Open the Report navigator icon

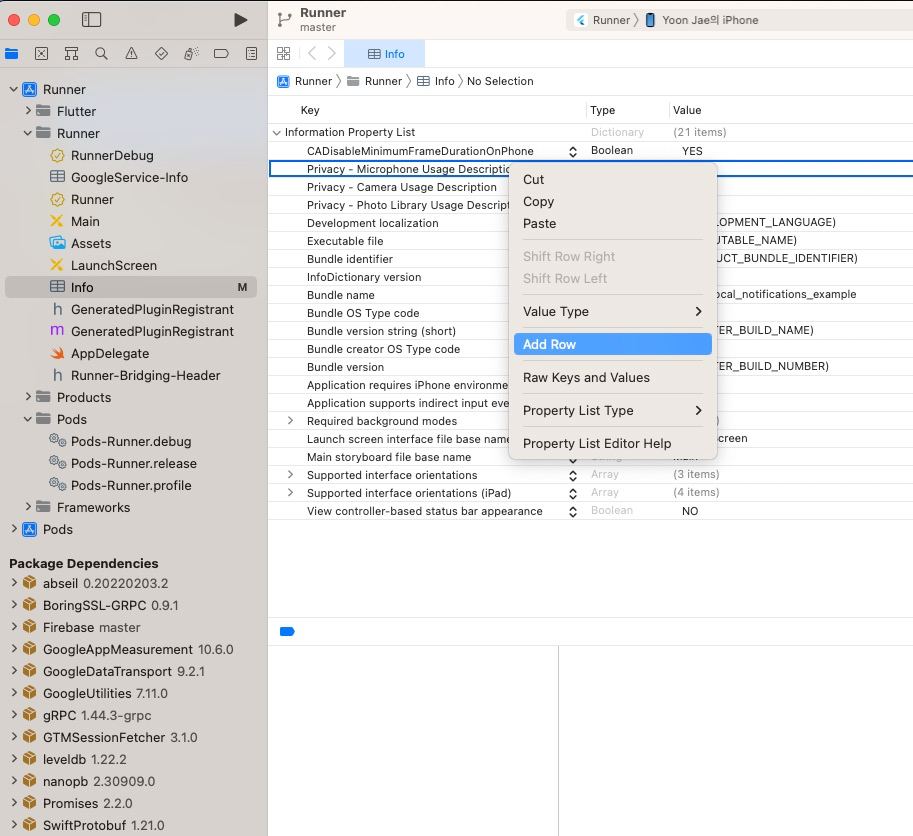click(252, 54)
